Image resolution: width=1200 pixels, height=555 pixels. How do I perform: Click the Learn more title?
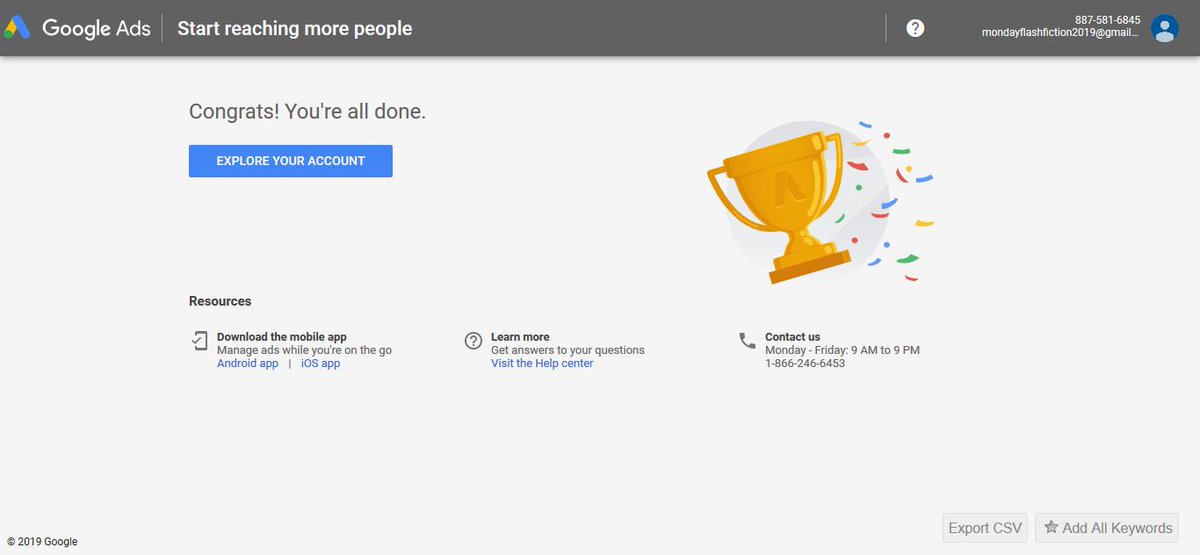[520, 337]
